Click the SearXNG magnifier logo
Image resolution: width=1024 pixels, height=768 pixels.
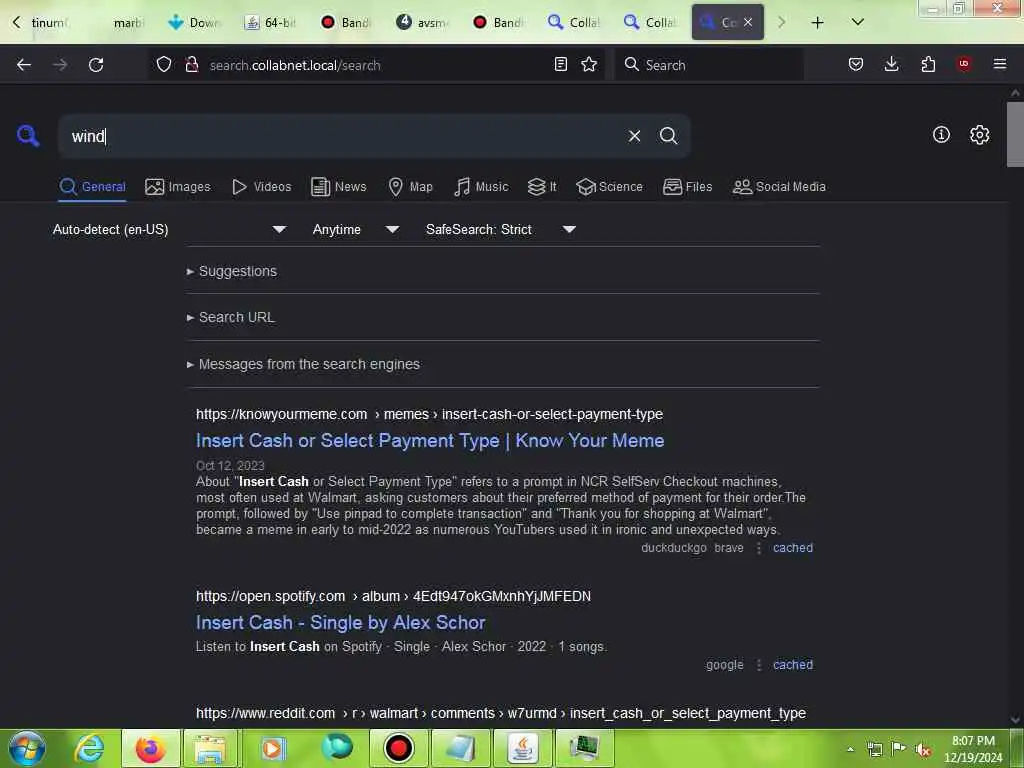(27, 136)
